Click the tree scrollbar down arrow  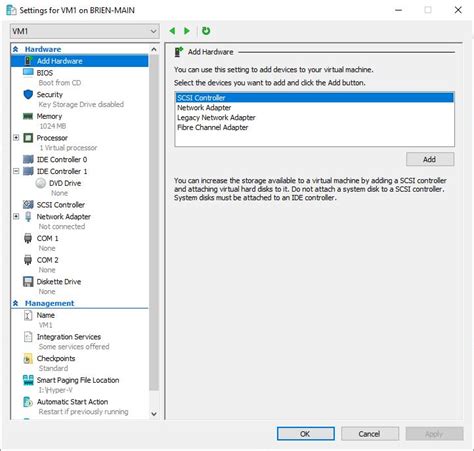tap(154, 414)
